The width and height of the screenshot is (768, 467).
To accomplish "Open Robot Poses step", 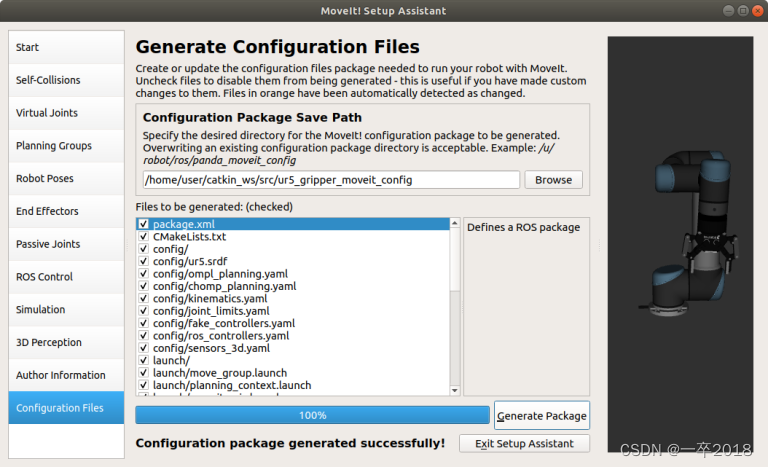I will (66, 178).
